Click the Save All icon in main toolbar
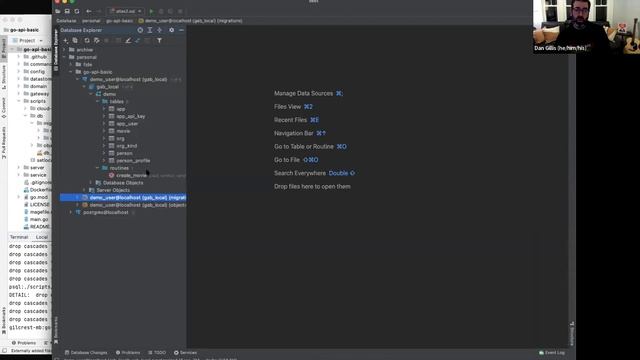 [67, 11]
